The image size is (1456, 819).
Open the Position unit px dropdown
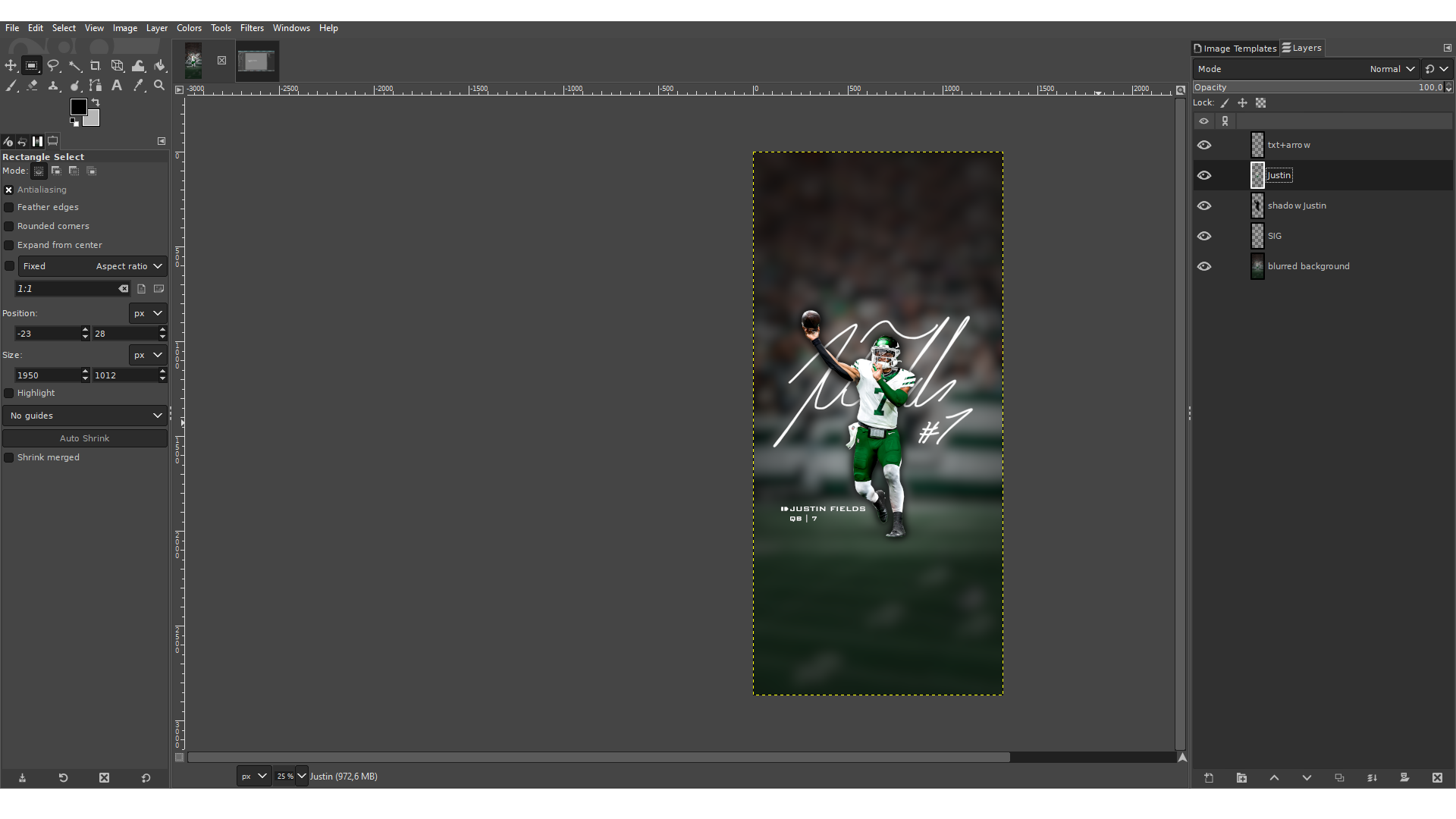pyautogui.click(x=148, y=313)
